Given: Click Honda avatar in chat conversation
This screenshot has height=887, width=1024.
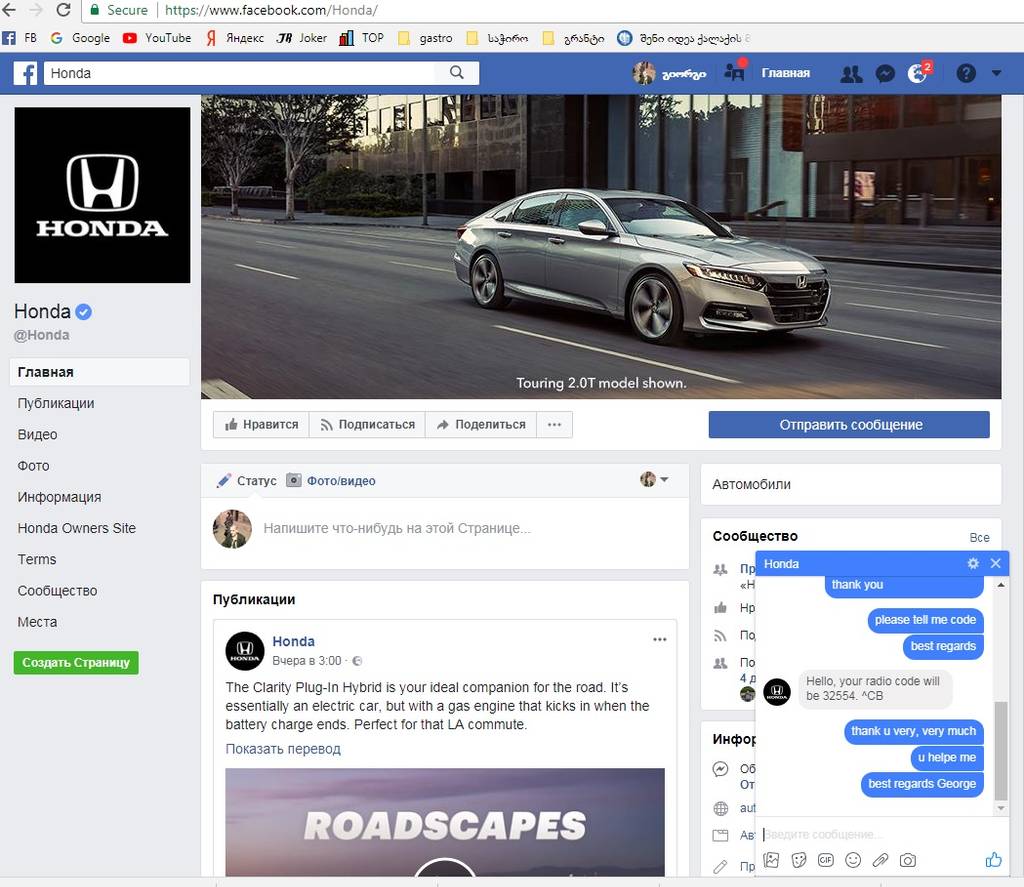Looking at the screenshot, I should tap(777, 692).
